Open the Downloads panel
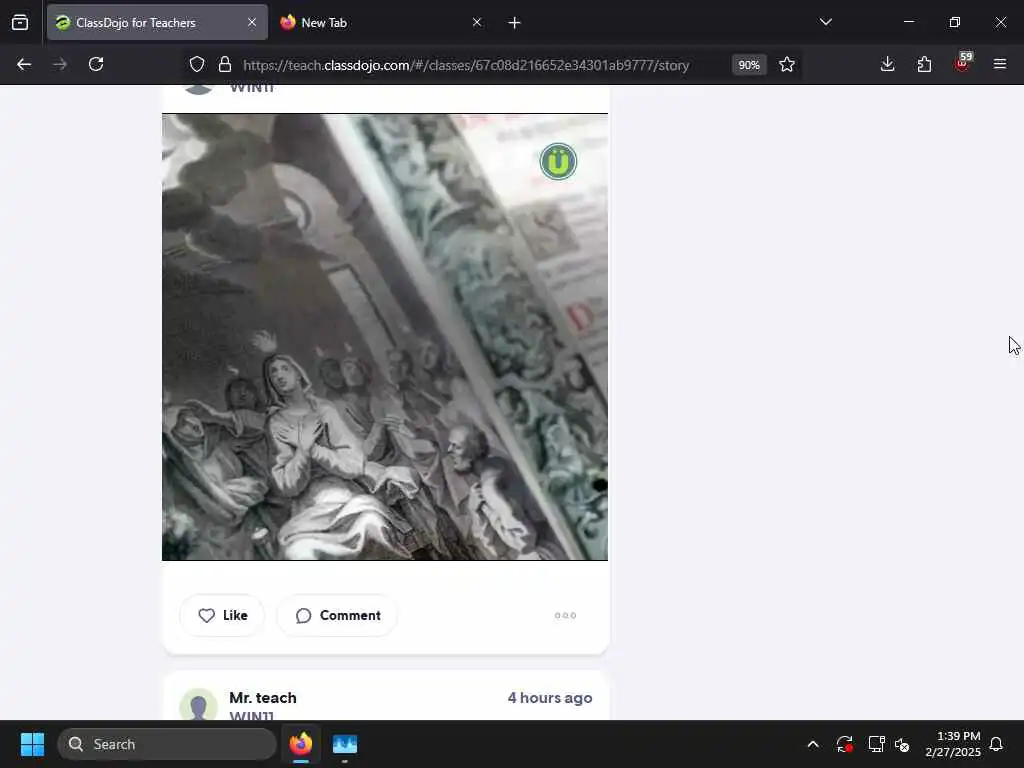Image resolution: width=1024 pixels, height=768 pixels. coord(887,64)
